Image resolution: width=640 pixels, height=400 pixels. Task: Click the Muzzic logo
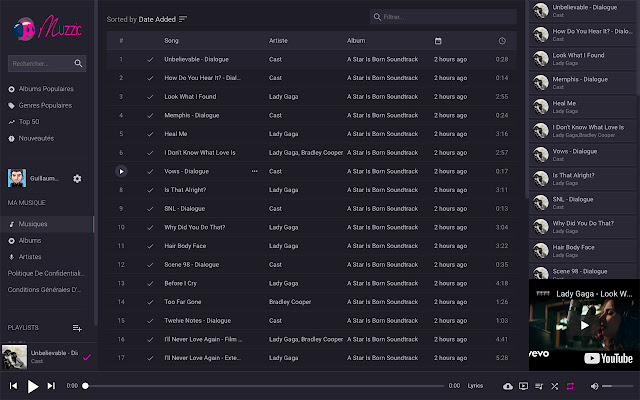coord(47,28)
